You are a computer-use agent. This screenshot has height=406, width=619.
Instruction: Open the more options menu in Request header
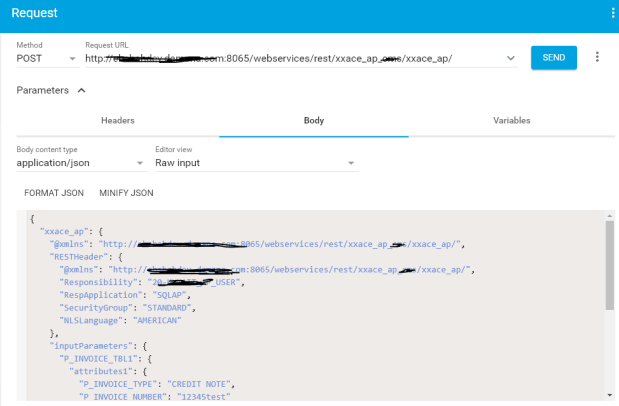coord(612,13)
